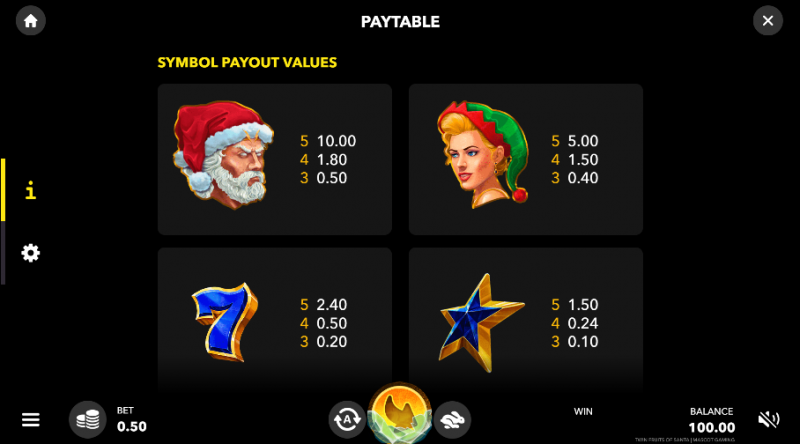
Task: Toggle turbo mode rabbit icon
Action: pos(452,420)
